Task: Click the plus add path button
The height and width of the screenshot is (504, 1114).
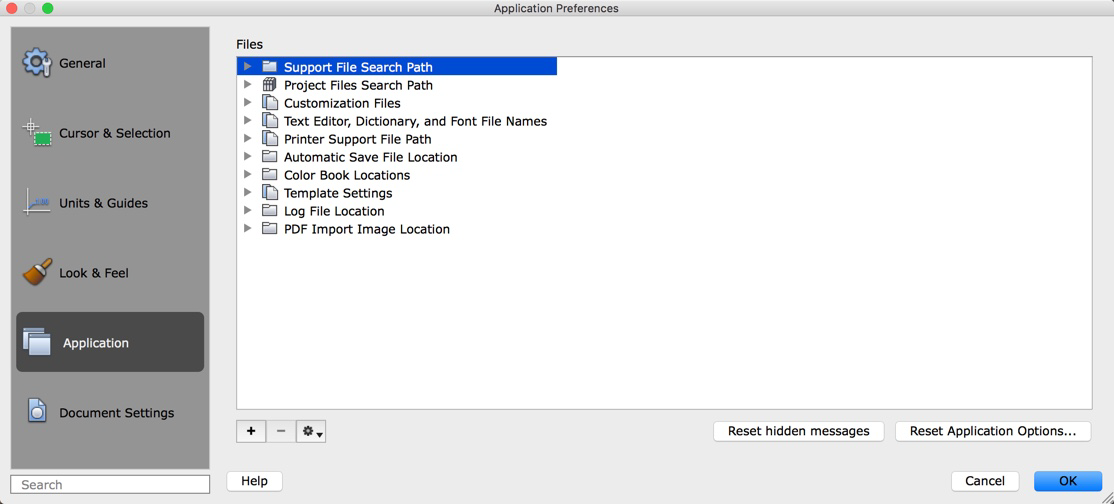Action: [251, 431]
